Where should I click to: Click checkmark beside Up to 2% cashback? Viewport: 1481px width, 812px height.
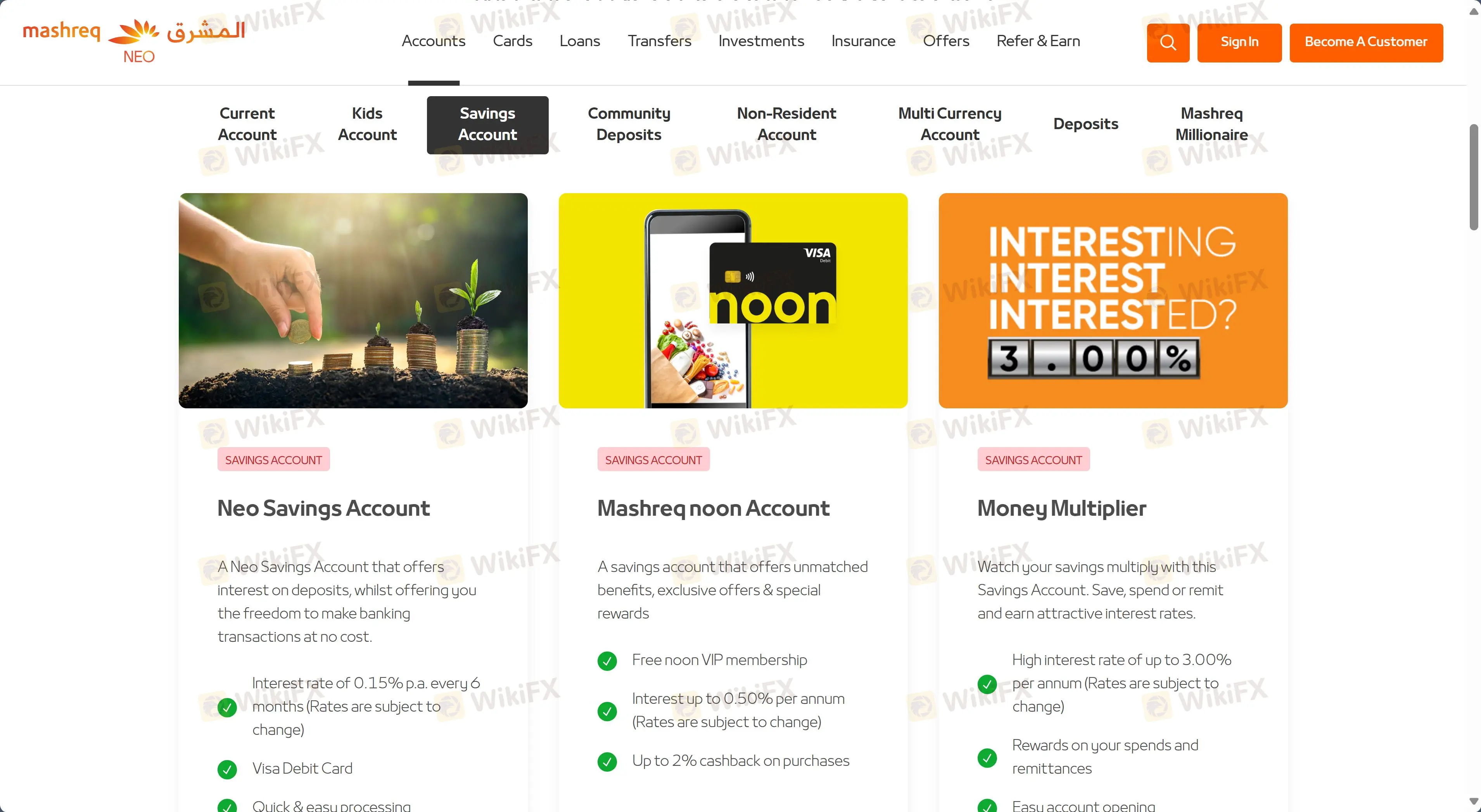point(607,761)
